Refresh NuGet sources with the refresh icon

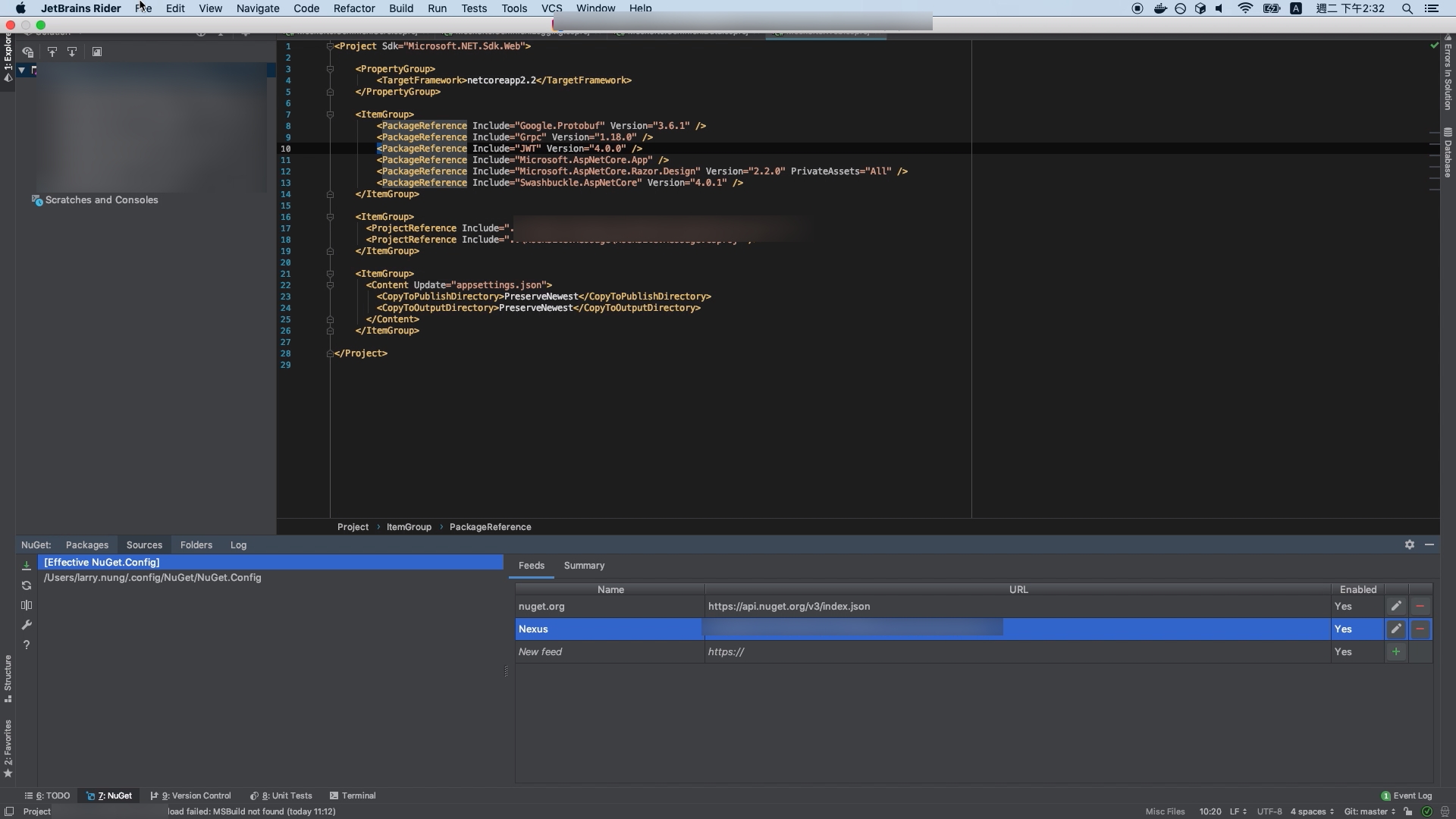point(27,585)
